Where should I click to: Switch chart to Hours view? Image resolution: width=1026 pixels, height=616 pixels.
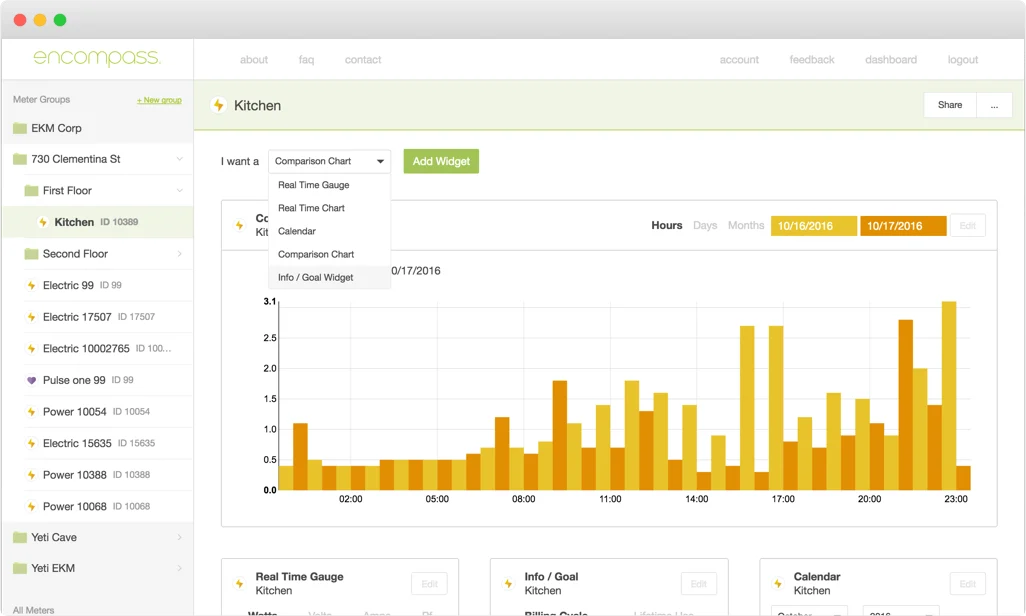click(667, 225)
